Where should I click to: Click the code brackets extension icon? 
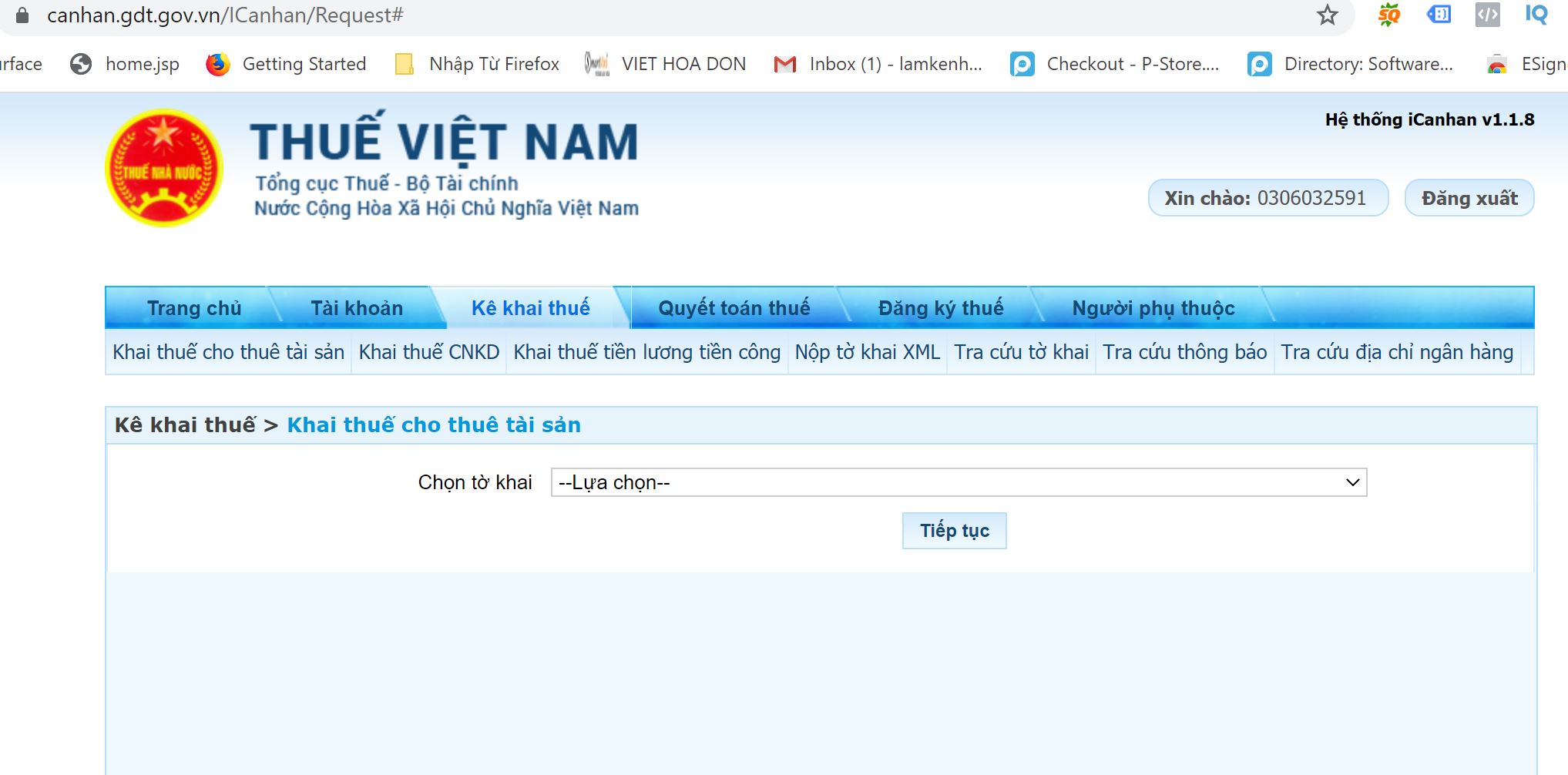coord(1487,15)
